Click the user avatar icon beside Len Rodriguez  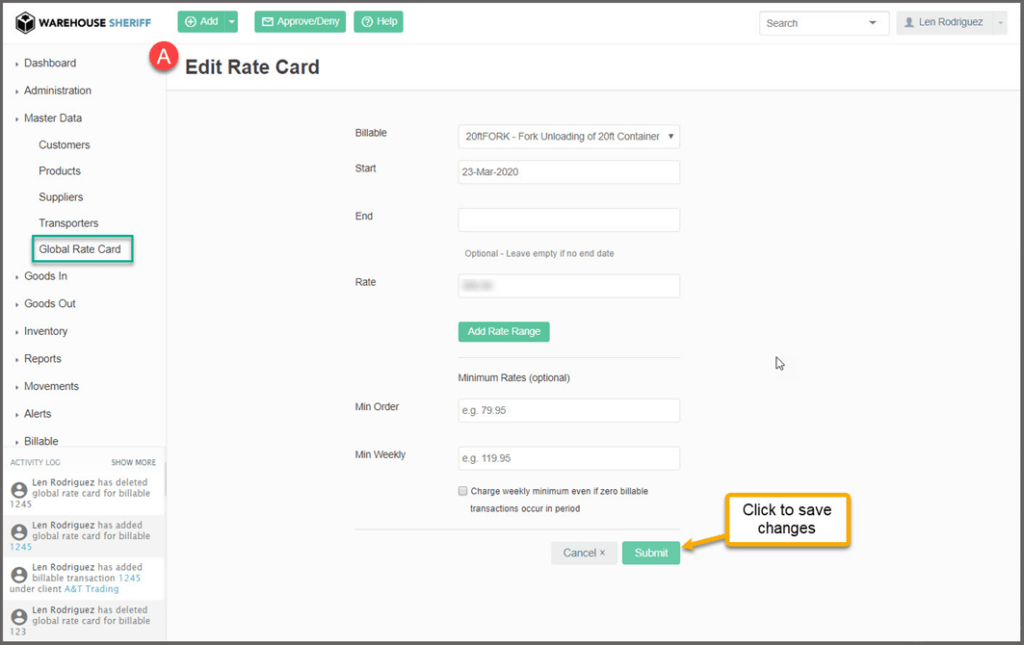click(908, 22)
